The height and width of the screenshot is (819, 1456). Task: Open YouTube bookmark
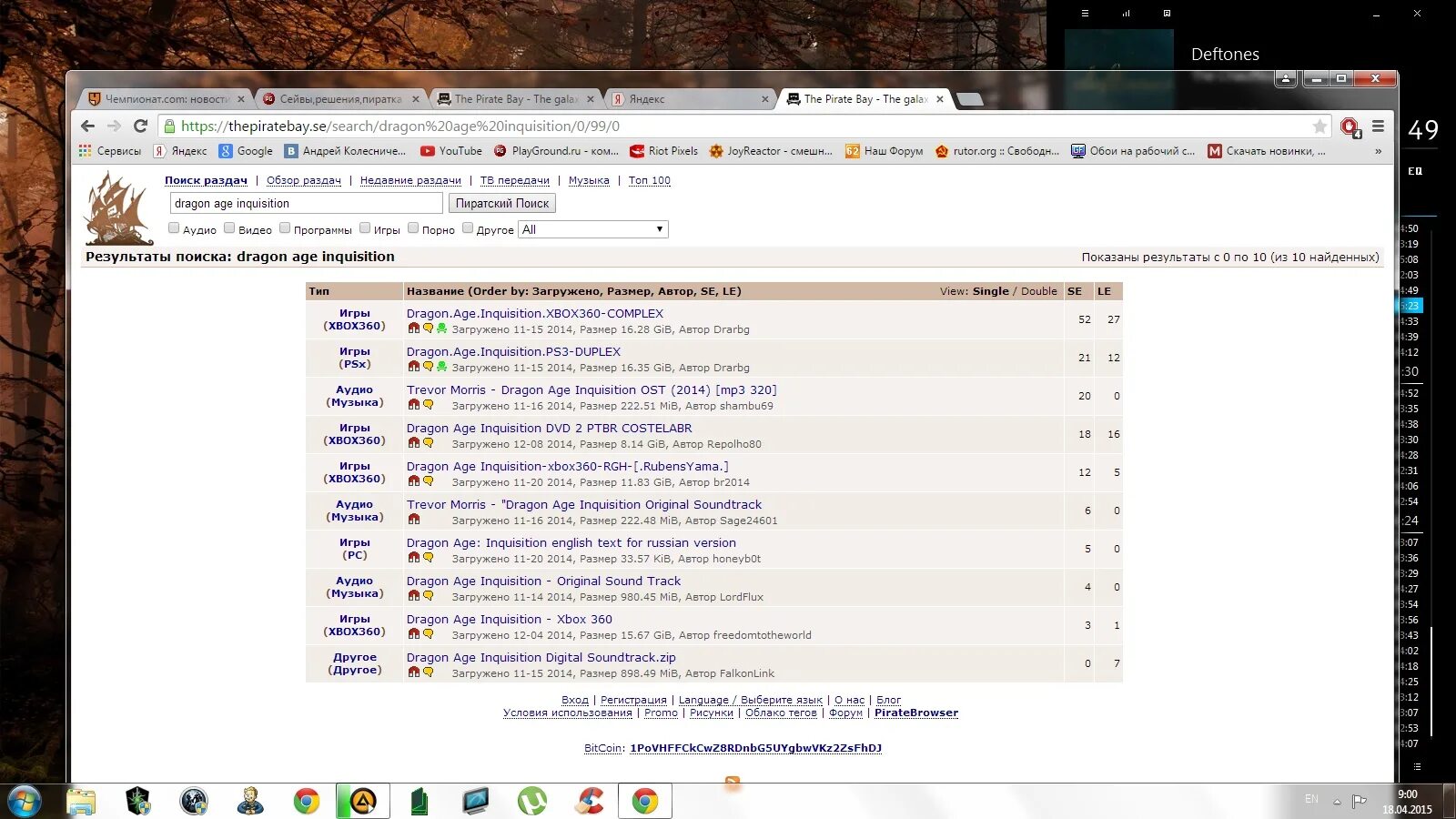(x=451, y=151)
